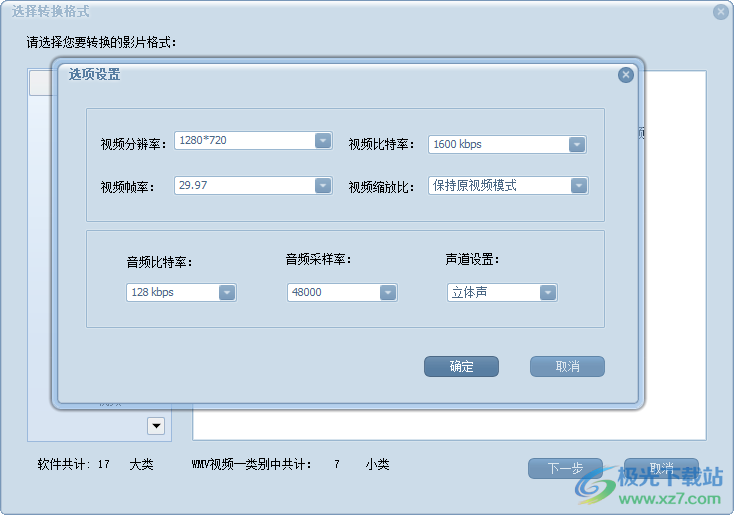Screen dimensions: 734x515
Task: Expand the 声道设置 dropdown arrow
Action: 548,293
